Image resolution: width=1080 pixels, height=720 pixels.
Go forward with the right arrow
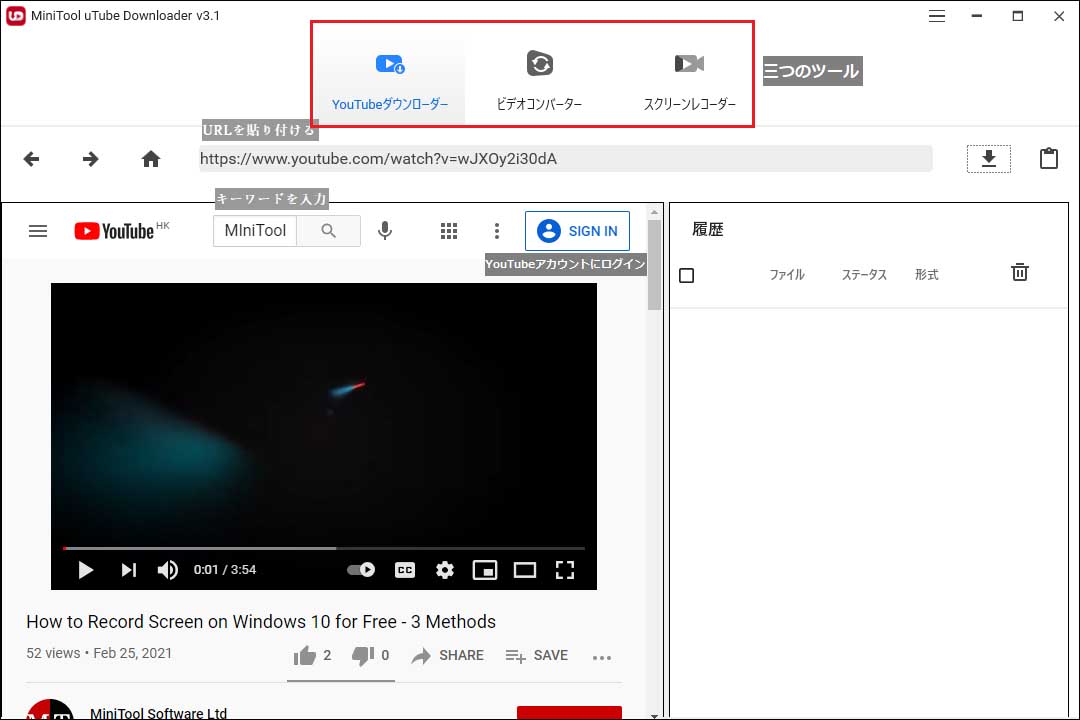click(91, 159)
